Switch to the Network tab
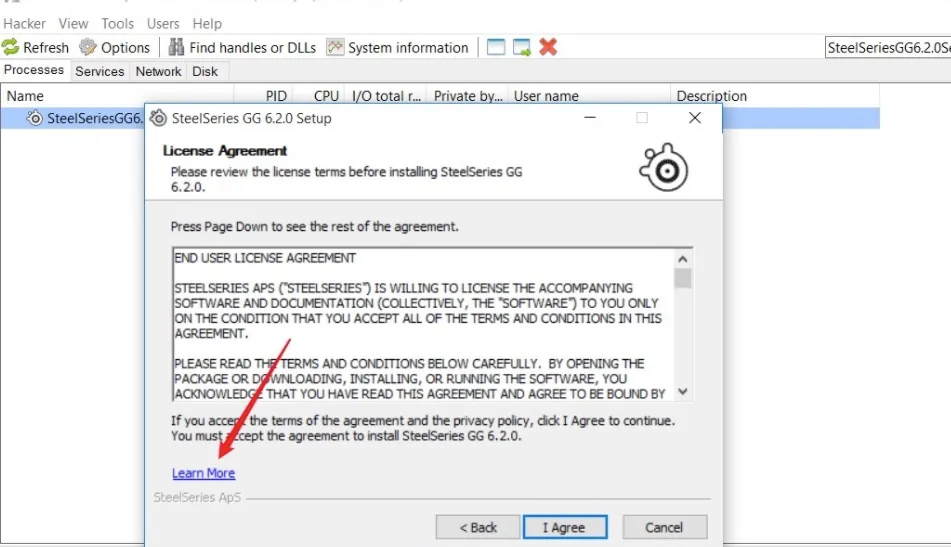Viewport: 951px width, 547px height. [158, 72]
